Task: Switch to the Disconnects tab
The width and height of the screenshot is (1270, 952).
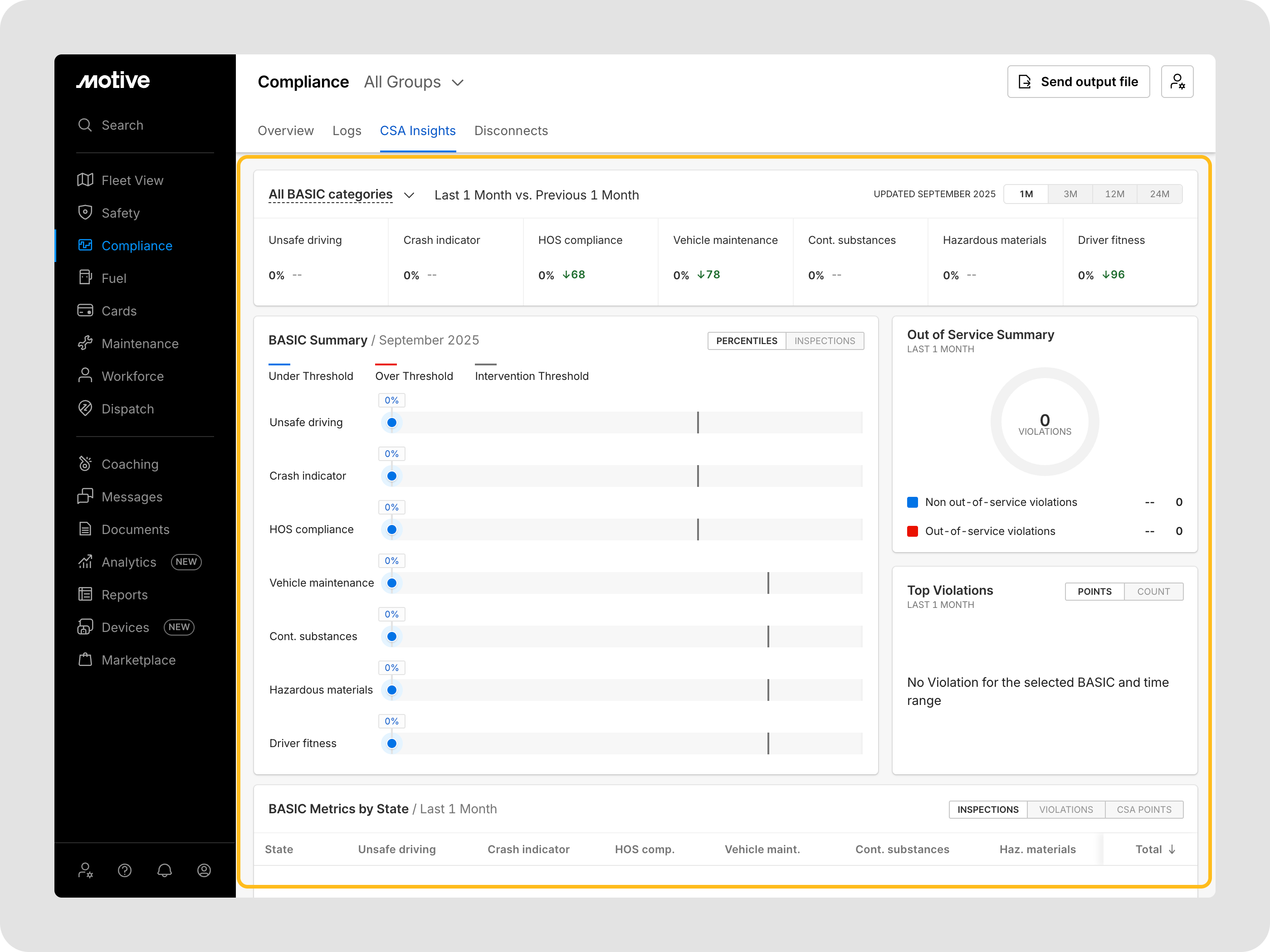Action: [x=511, y=131]
